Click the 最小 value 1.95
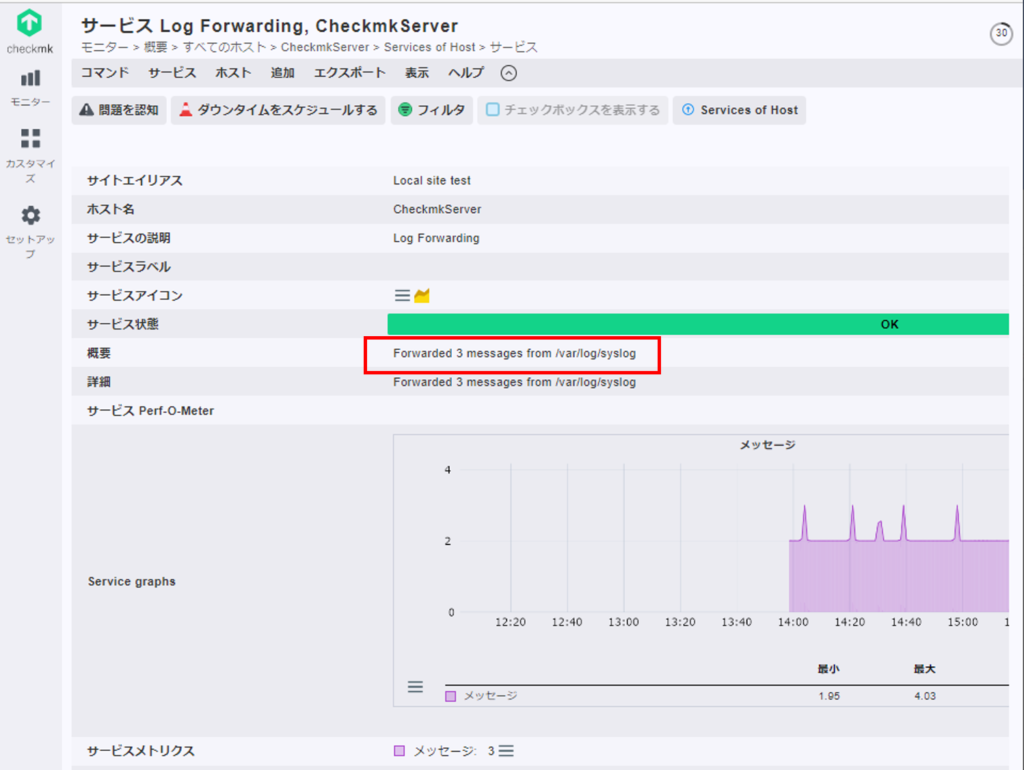This screenshot has width=1024, height=770. click(829, 696)
